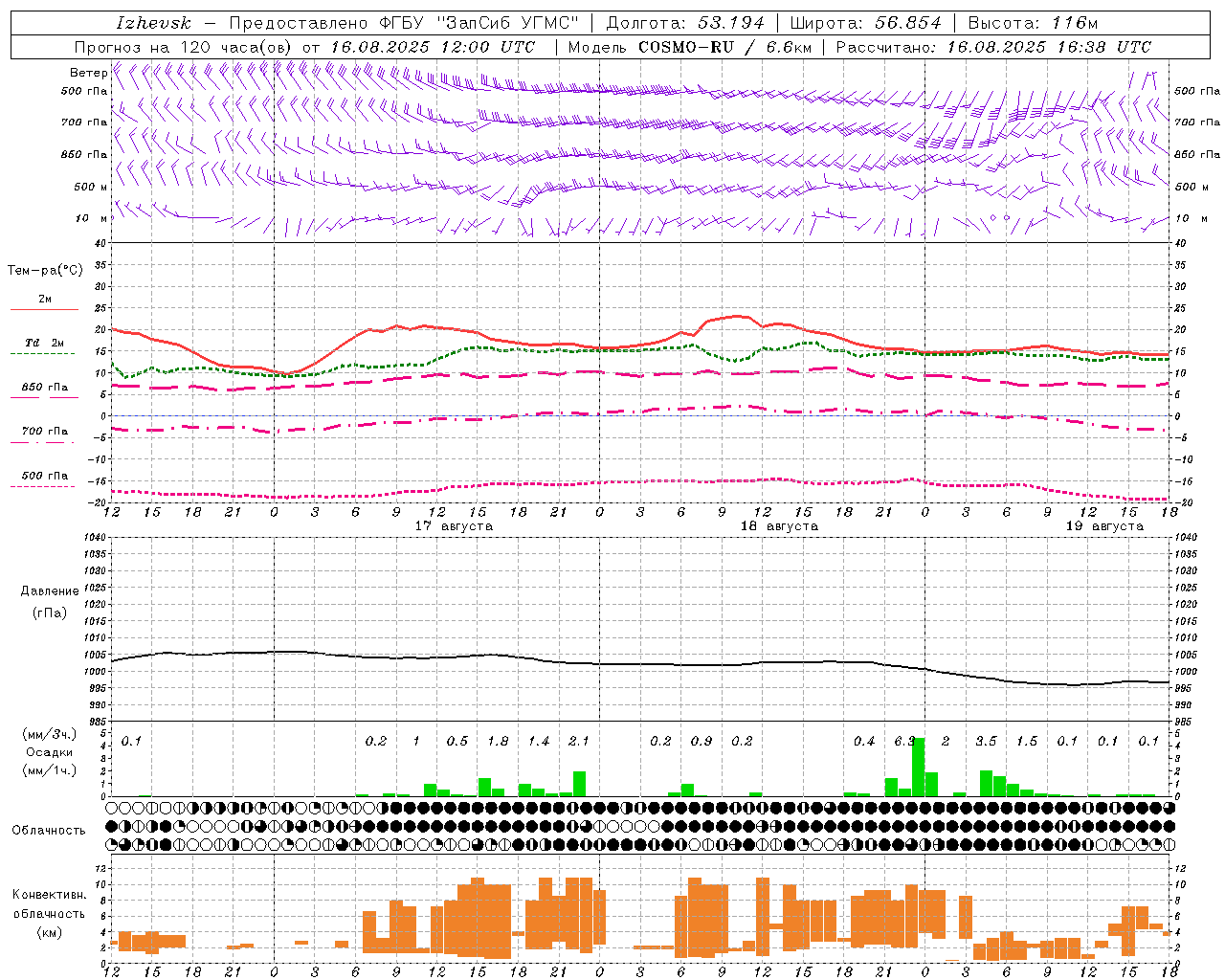1225x980 pixels.
Task: Click the dashed green Td legend line sample
Action: click(43, 354)
